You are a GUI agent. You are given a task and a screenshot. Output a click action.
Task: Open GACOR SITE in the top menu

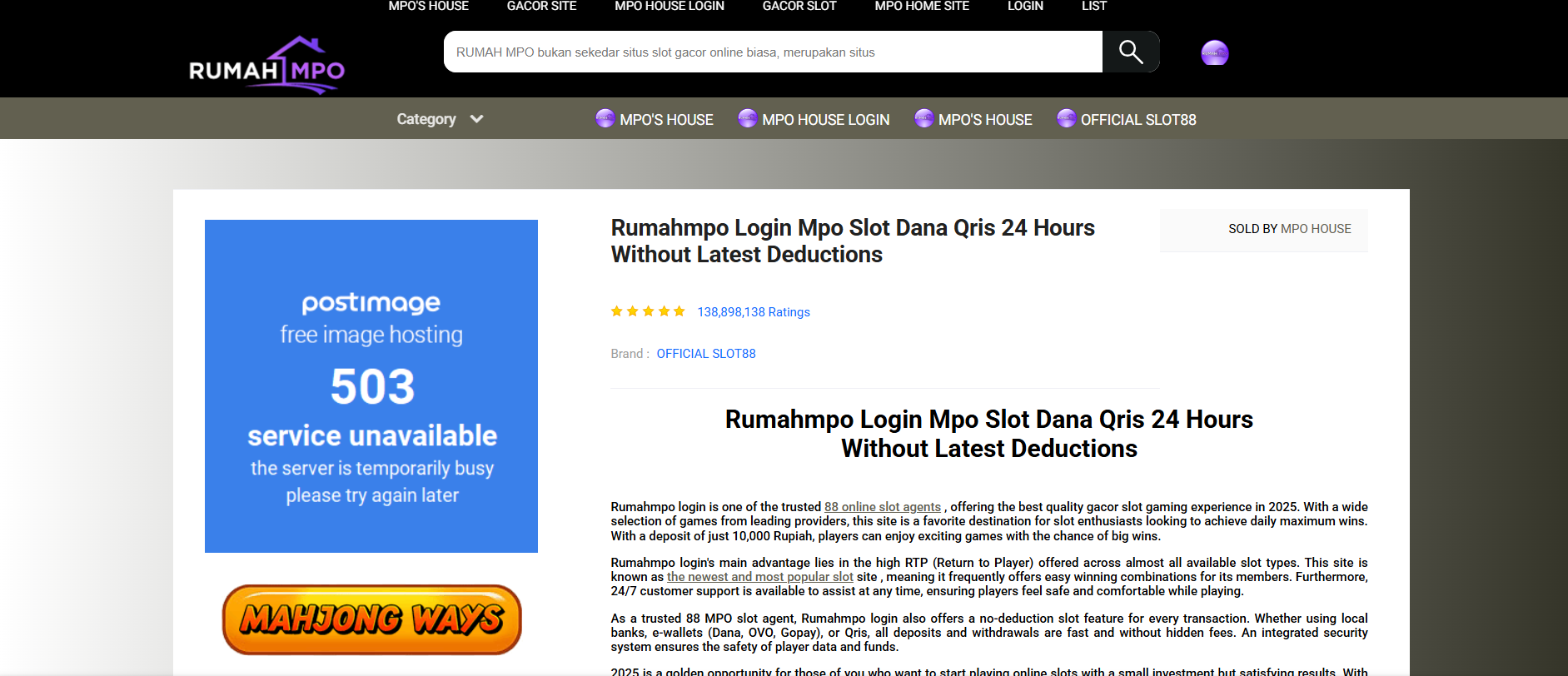(x=542, y=7)
